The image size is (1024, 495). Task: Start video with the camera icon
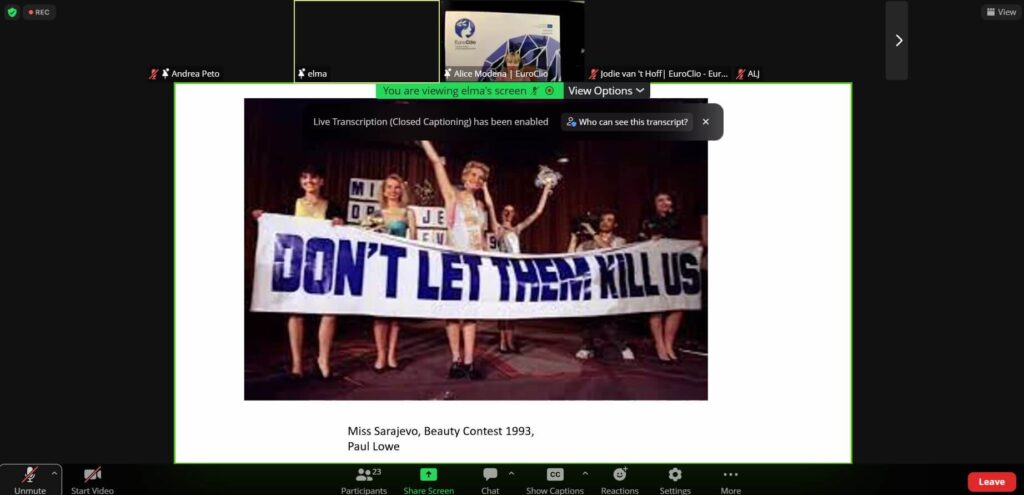point(92,477)
